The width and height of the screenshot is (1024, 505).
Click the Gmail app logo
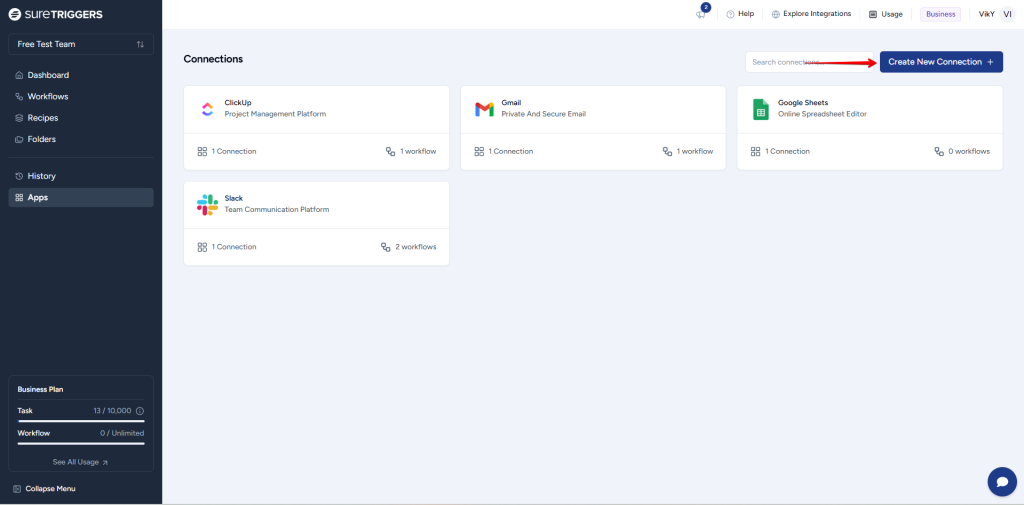click(x=484, y=109)
